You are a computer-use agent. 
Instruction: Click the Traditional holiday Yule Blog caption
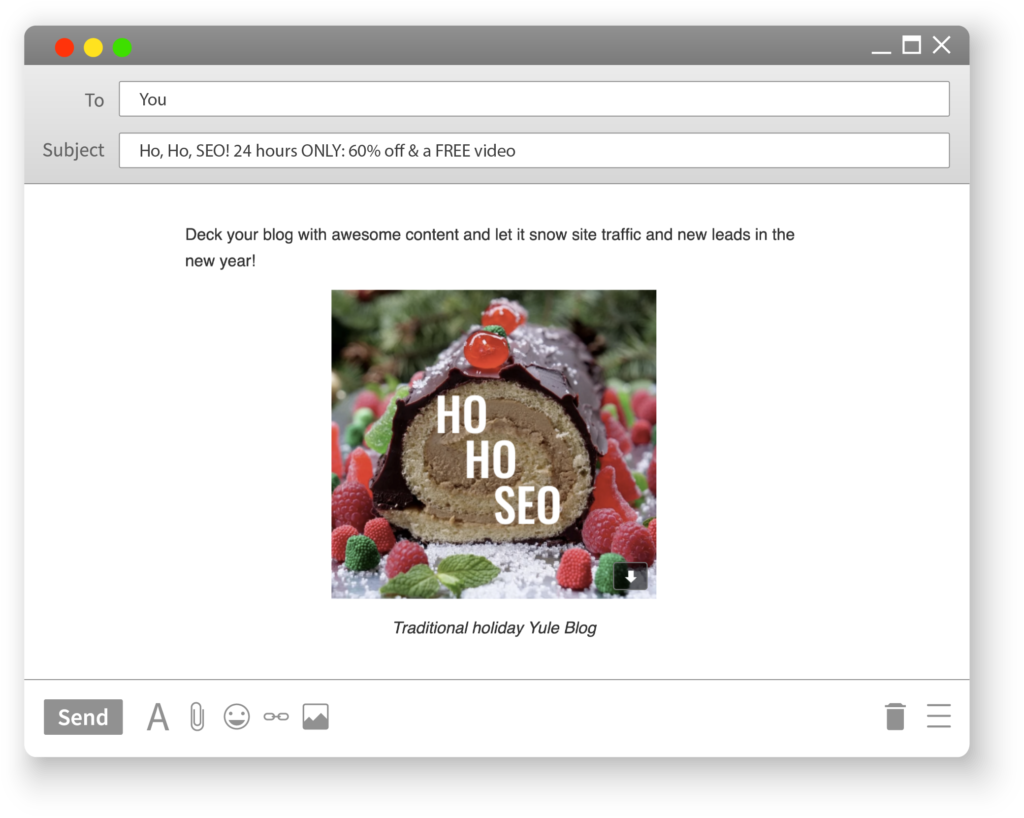point(494,628)
